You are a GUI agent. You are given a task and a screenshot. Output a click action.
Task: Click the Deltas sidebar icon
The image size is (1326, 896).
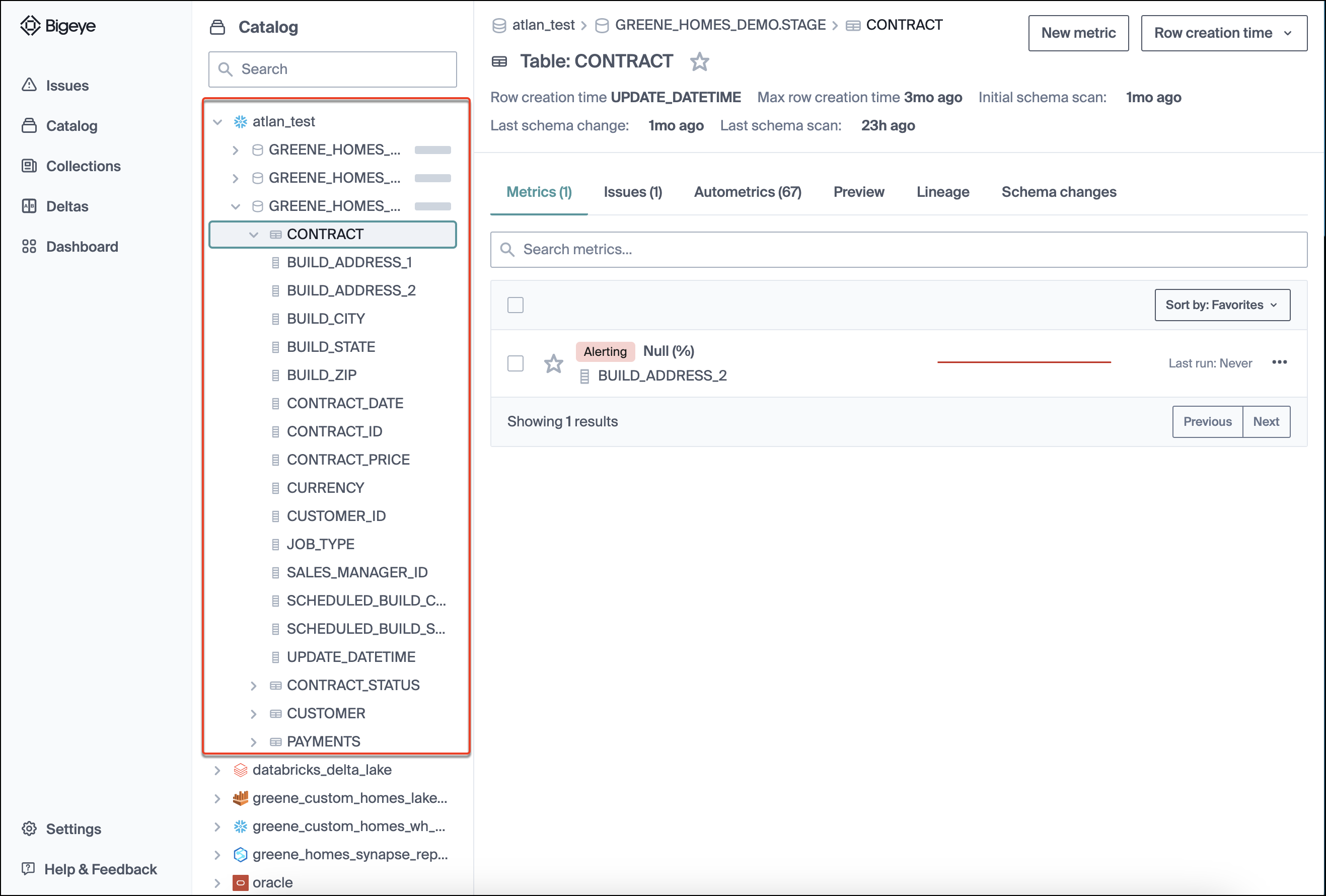[x=29, y=206]
